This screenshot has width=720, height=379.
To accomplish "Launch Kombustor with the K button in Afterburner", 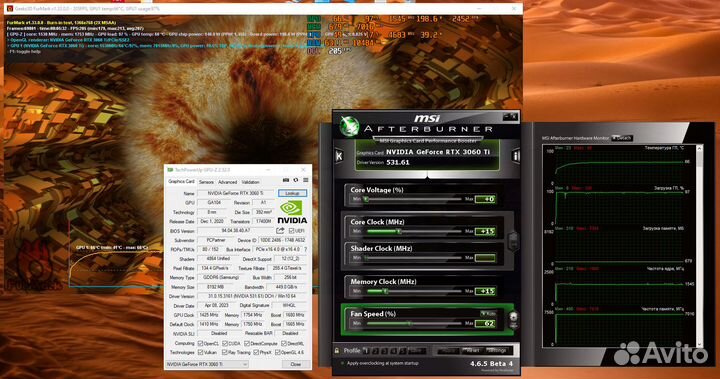I will click(339, 156).
